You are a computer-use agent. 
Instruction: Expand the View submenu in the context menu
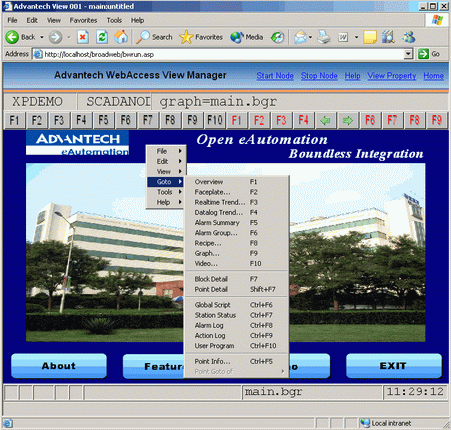[166, 172]
